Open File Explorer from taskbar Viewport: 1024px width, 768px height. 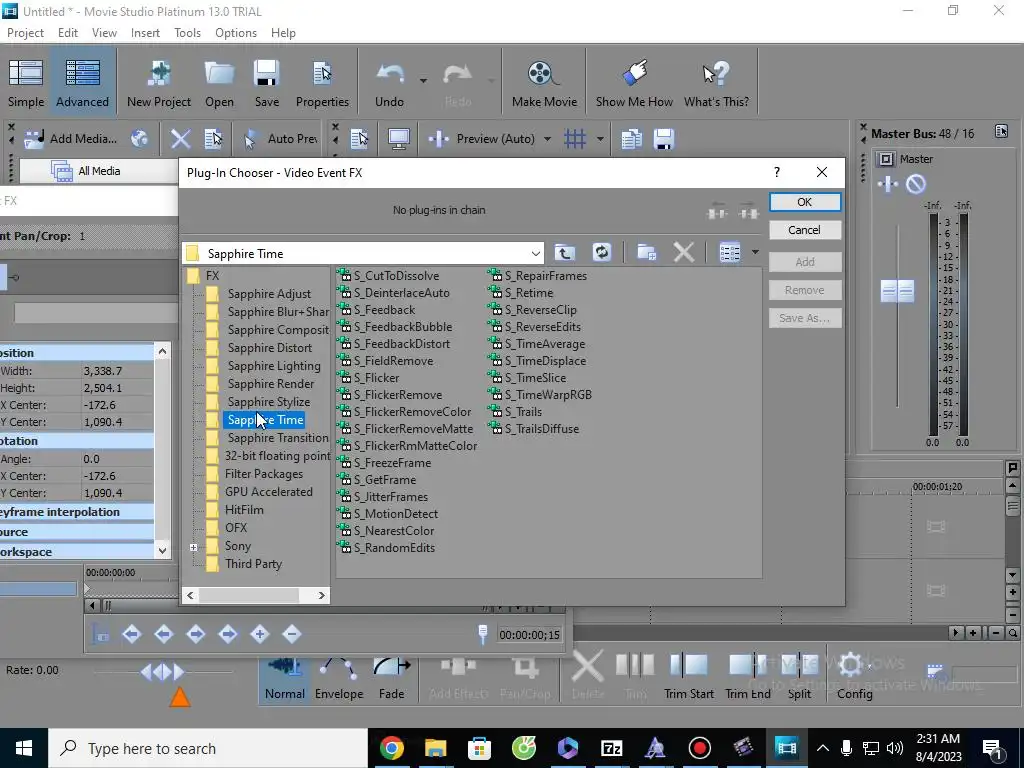436,748
